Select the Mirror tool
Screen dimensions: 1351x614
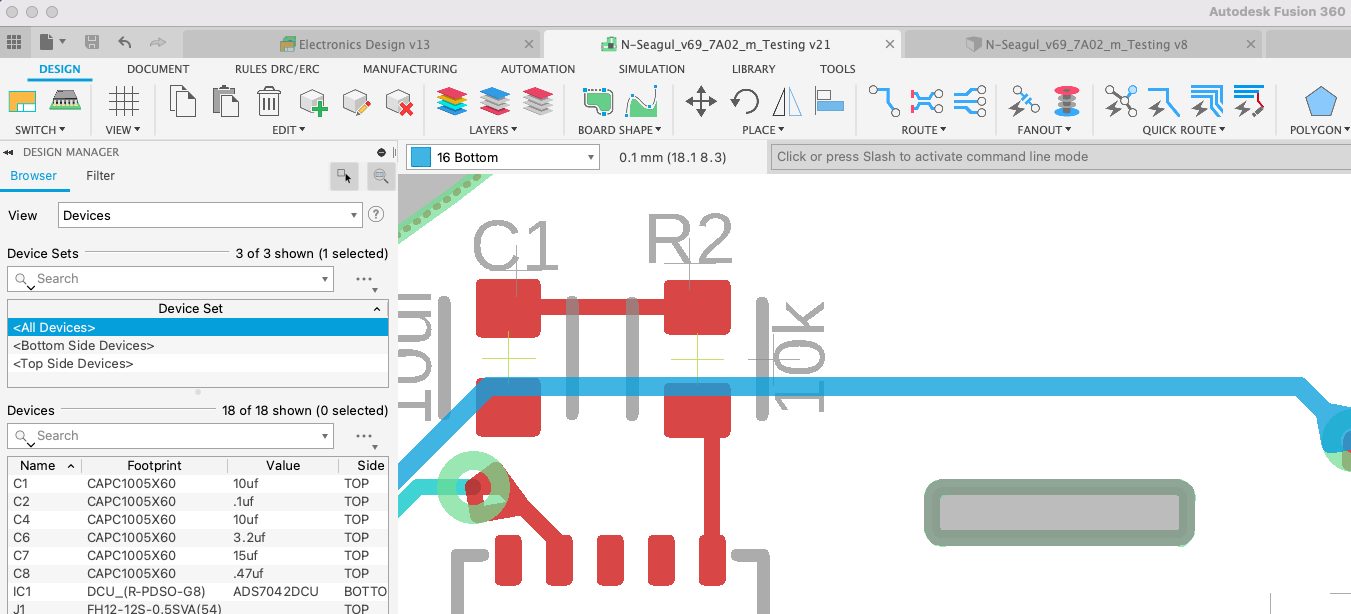[787, 102]
